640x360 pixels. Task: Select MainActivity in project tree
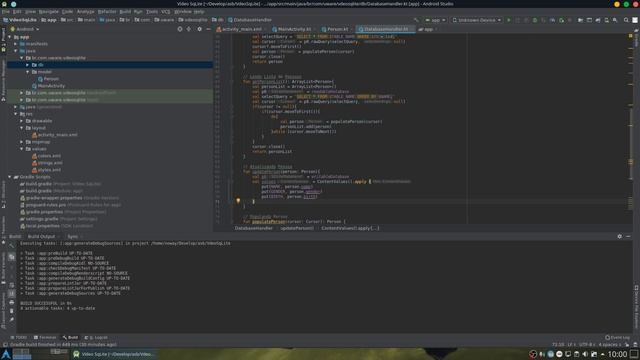tap(48, 86)
